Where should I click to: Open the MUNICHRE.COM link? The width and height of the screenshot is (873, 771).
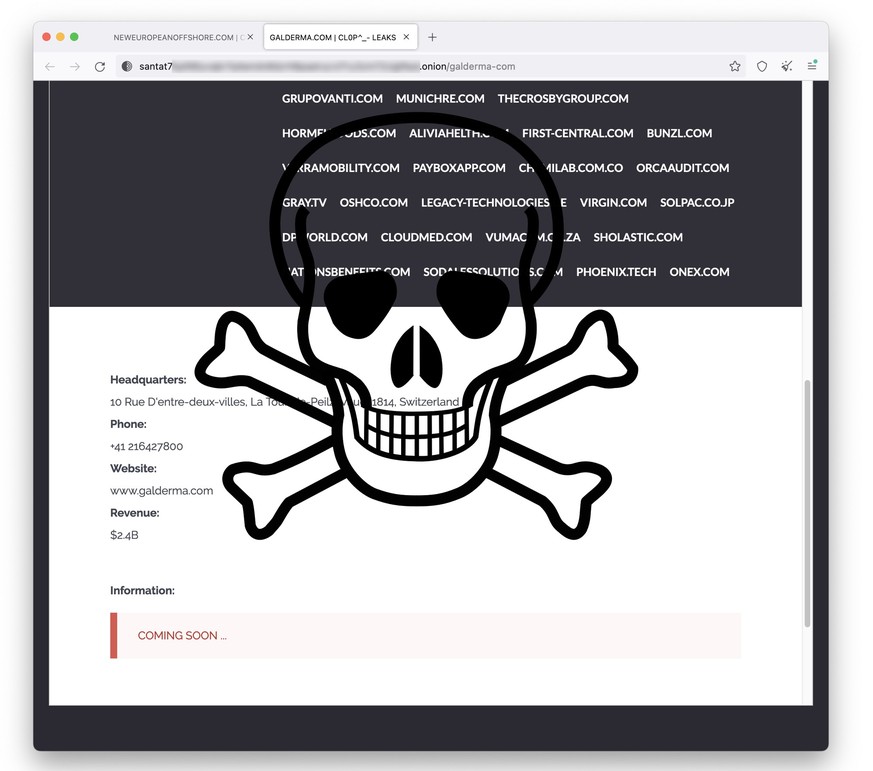[x=440, y=99]
